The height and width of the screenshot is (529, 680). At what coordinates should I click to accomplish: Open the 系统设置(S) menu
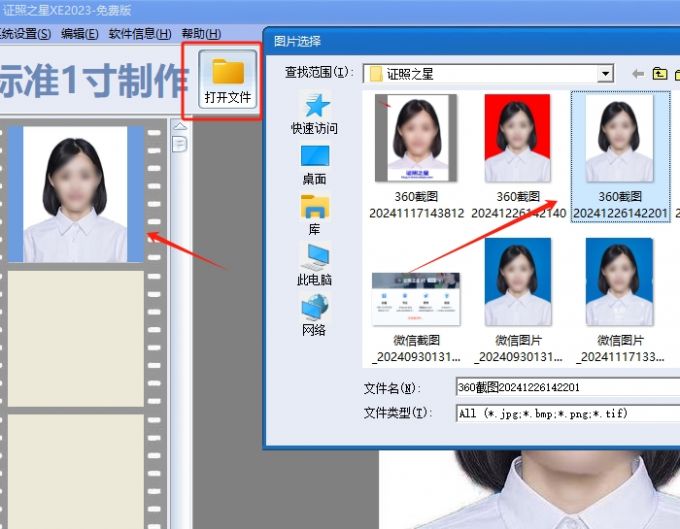(x=25, y=34)
